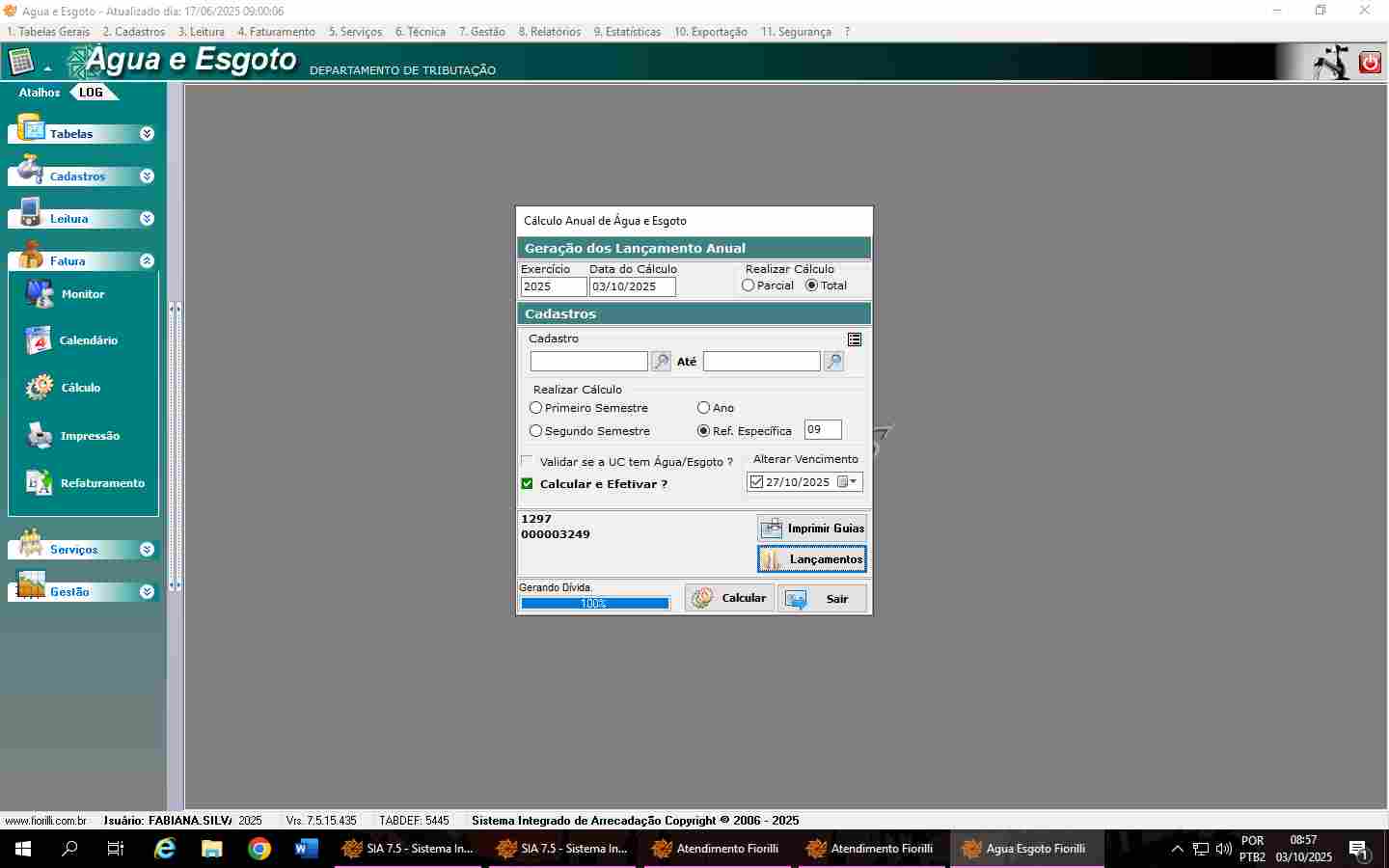Click the search icon beside first Cadastro field
Viewport: 1389px width, 868px height.
tap(661, 362)
